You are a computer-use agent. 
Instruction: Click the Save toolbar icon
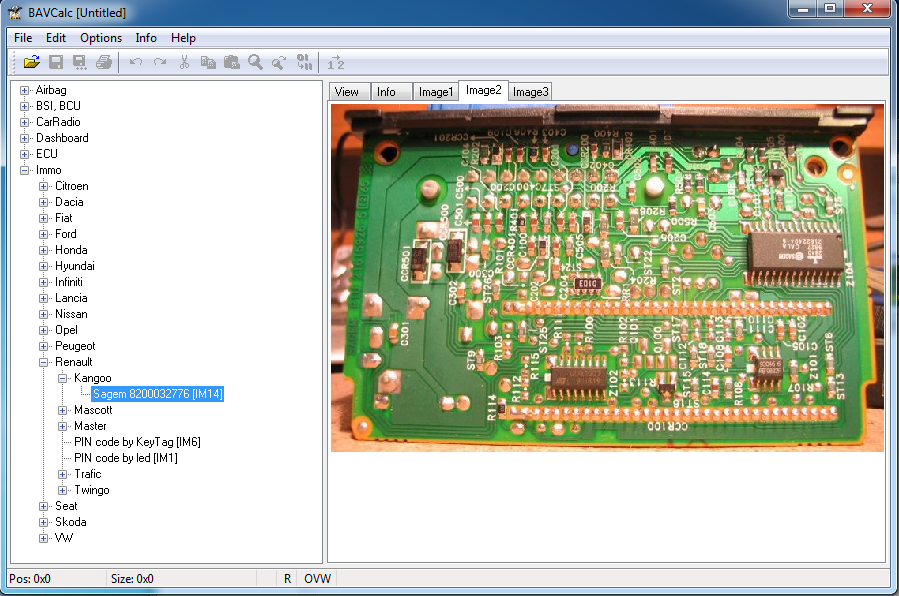click(56, 62)
